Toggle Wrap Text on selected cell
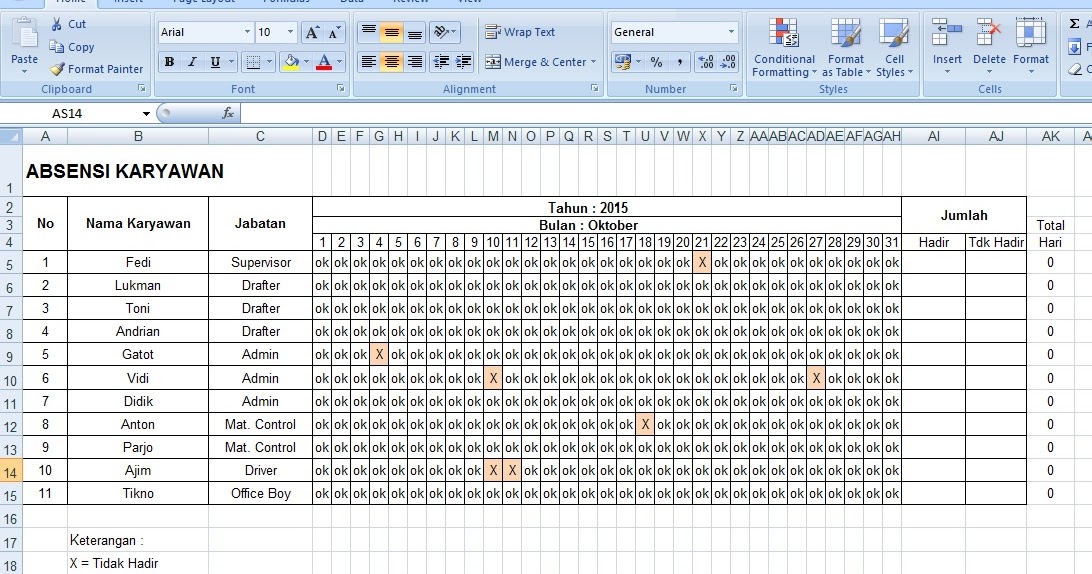Image resolution: width=1092 pixels, height=574 pixels. click(520, 32)
